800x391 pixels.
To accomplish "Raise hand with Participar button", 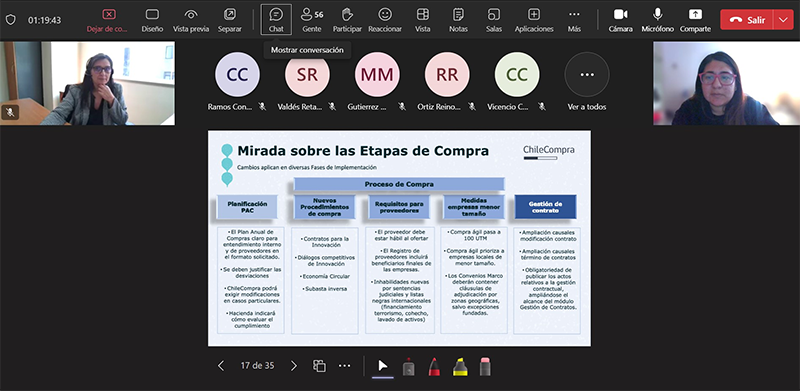I will [347, 19].
